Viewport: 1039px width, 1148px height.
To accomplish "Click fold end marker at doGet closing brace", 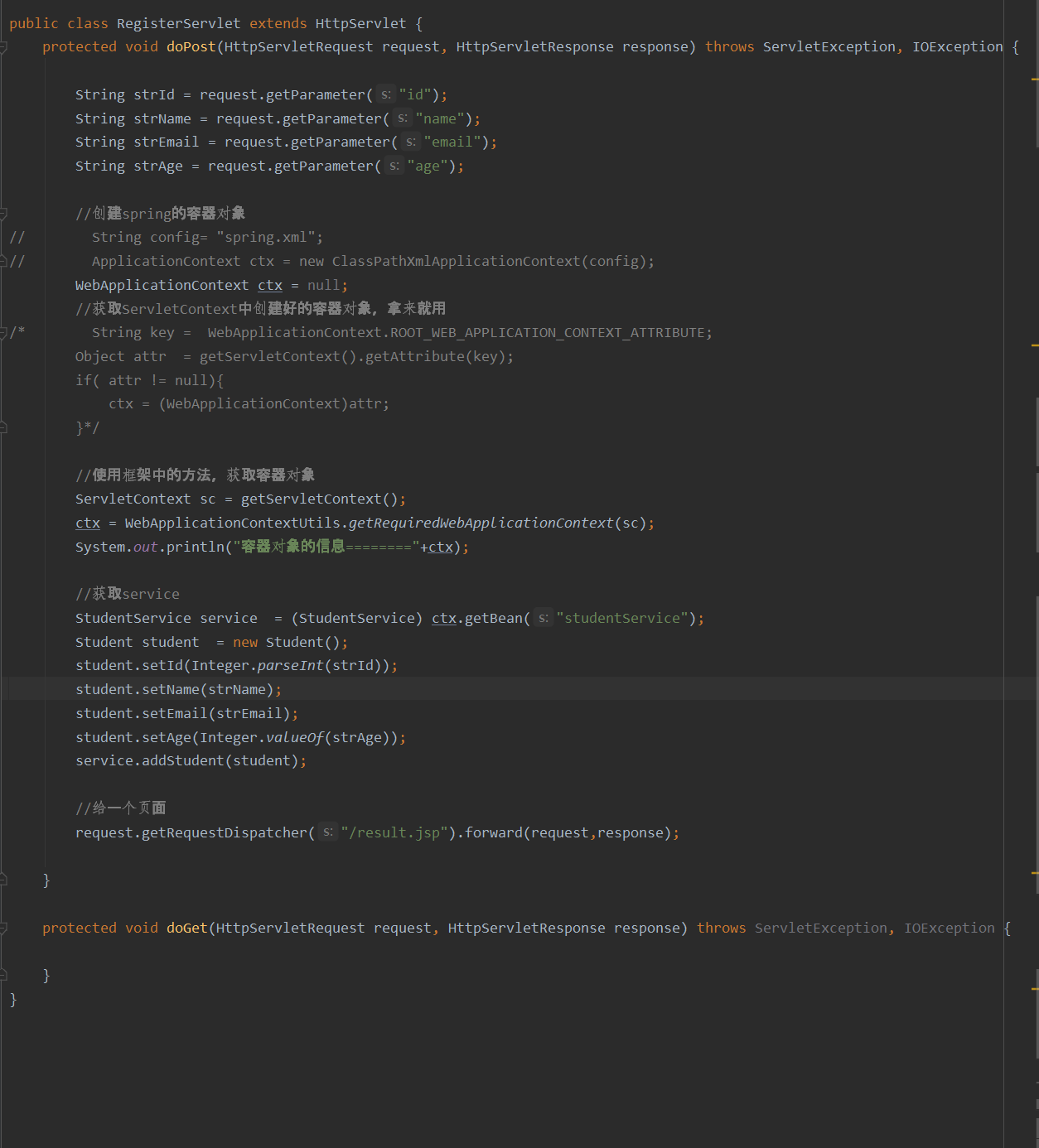I will click(3, 976).
